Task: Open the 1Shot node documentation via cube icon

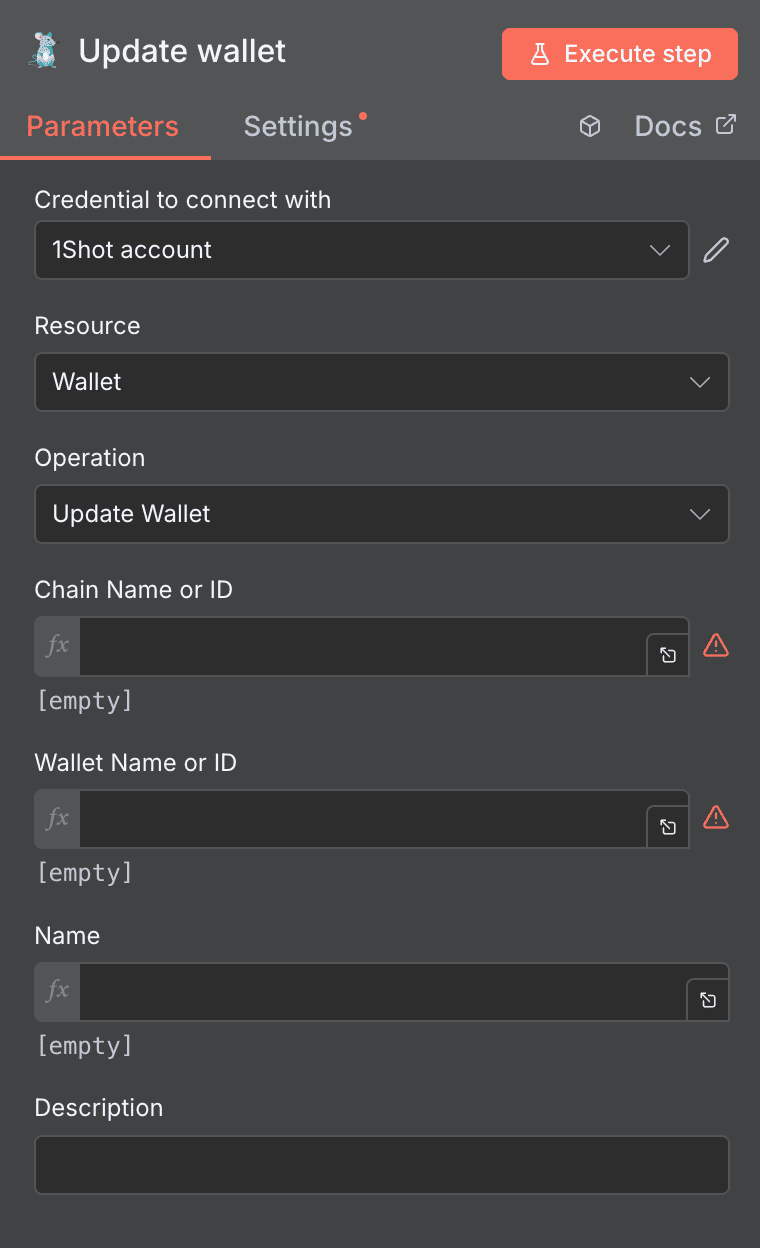Action: click(590, 126)
